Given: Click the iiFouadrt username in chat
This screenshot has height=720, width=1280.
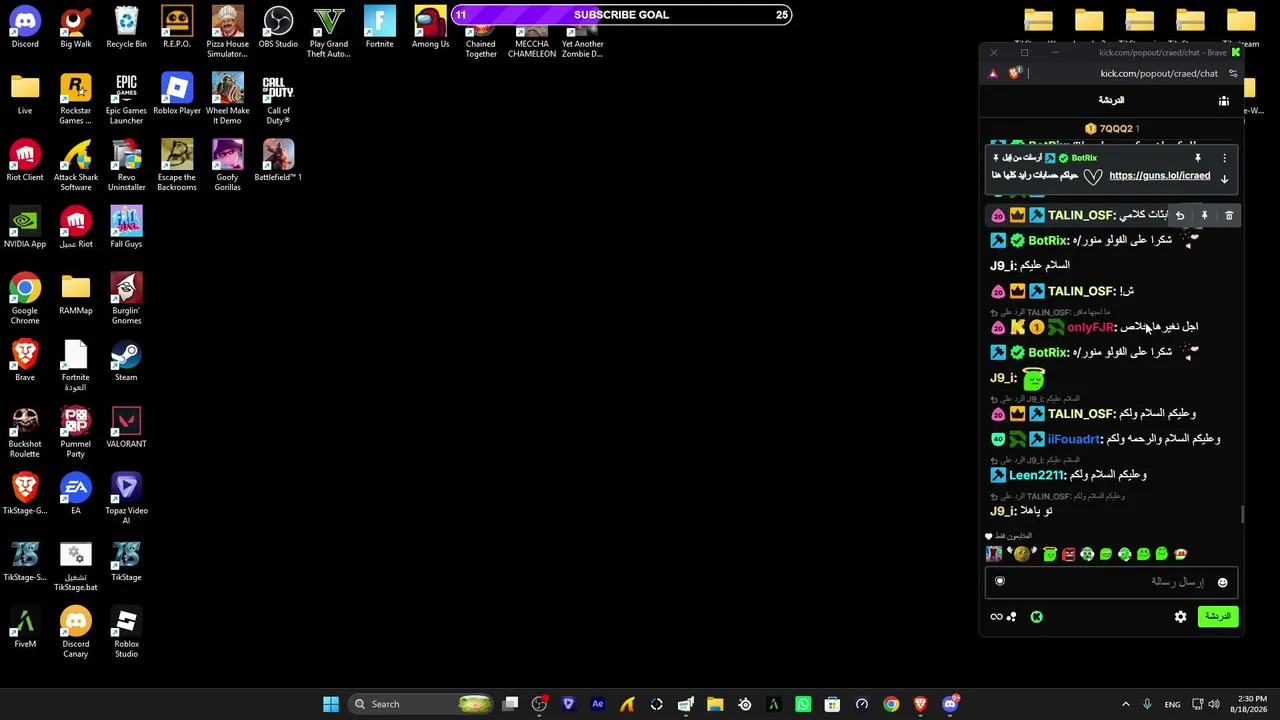Looking at the screenshot, I should pyautogui.click(x=1074, y=439).
